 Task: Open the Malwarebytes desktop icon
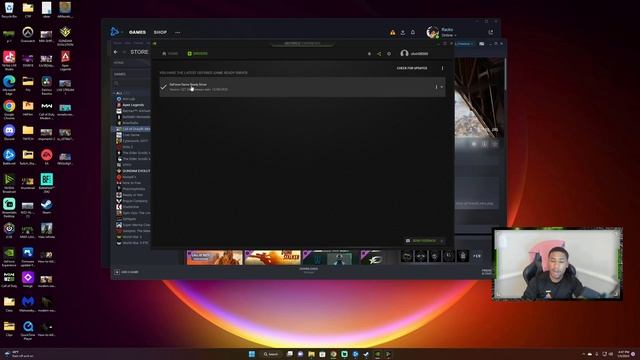(x=28, y=304)
